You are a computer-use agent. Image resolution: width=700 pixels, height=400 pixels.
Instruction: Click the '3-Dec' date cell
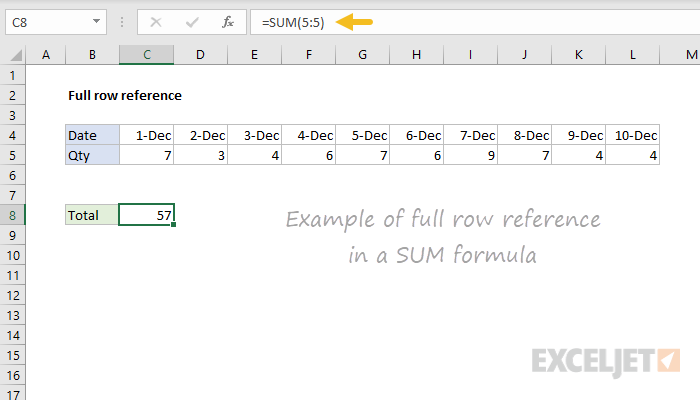tap(254, 135)
